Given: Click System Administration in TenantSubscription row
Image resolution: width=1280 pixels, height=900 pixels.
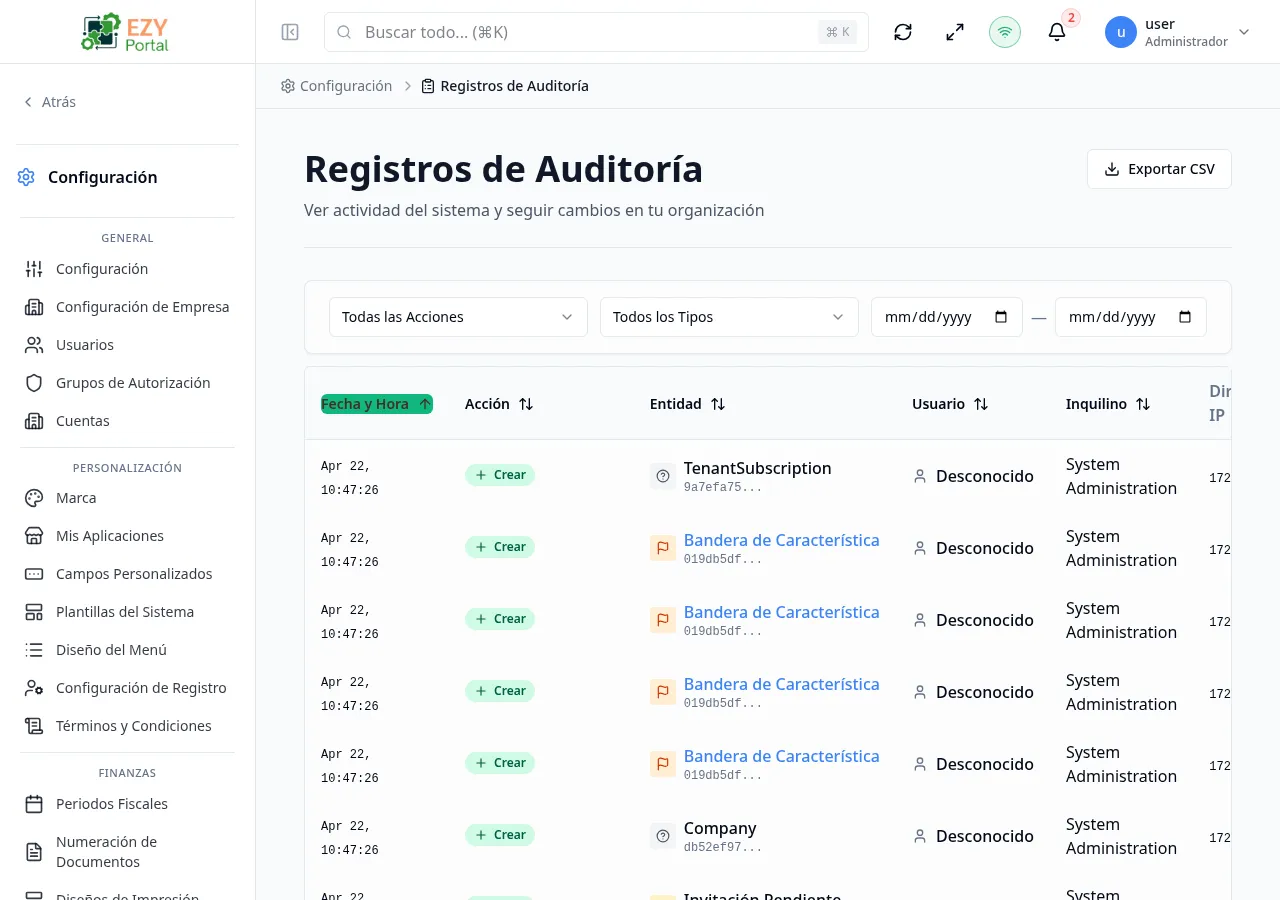Looking at the screenshot, I should pos(1121,476).
